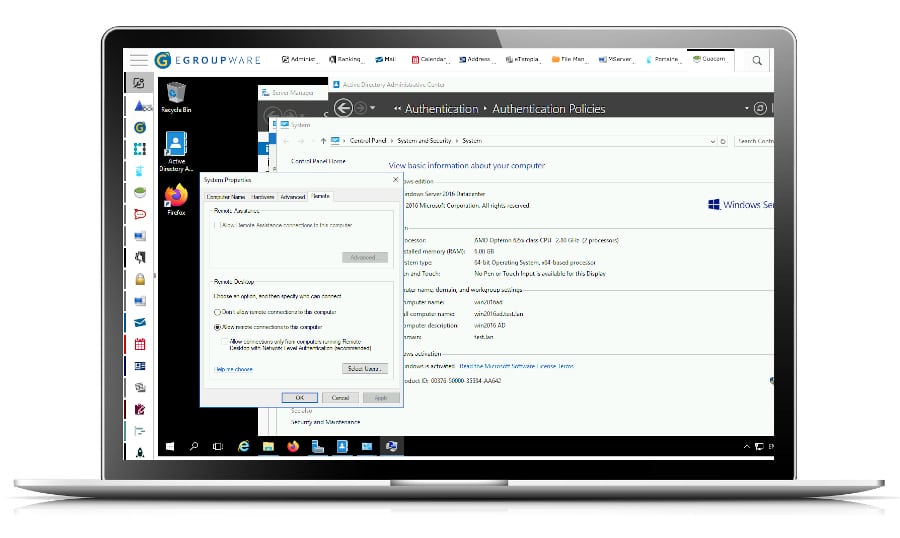The width and height of the screenshot is (900, 538).
Task: Open File Explorer from the taskbar
Action: point(268,446)
